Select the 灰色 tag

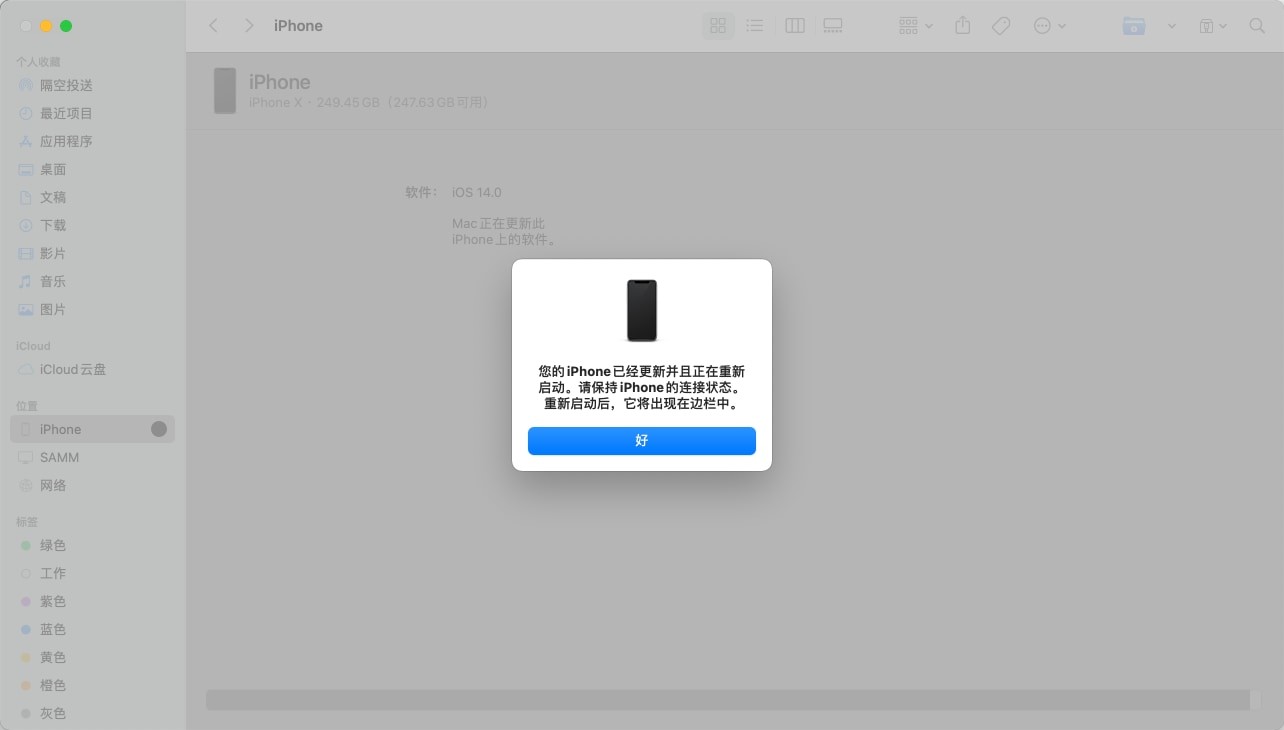point(92,714)
